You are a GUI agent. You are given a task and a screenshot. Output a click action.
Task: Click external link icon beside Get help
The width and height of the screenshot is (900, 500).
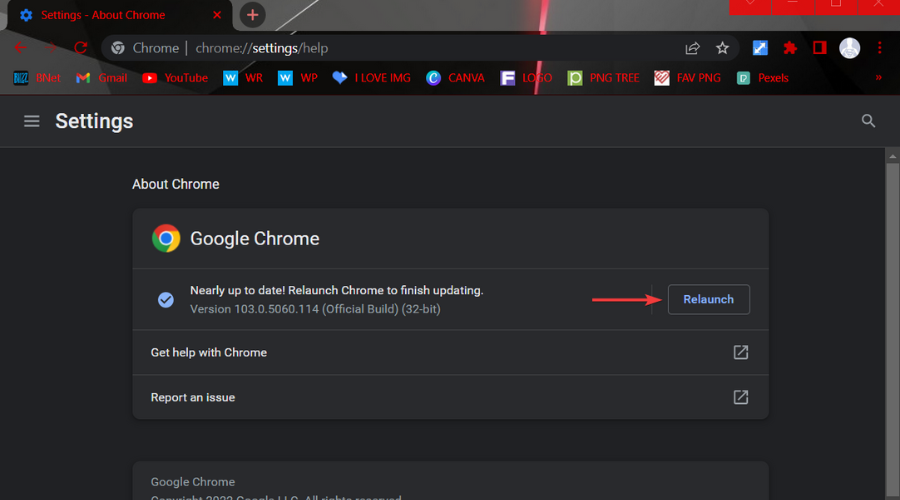740,352
